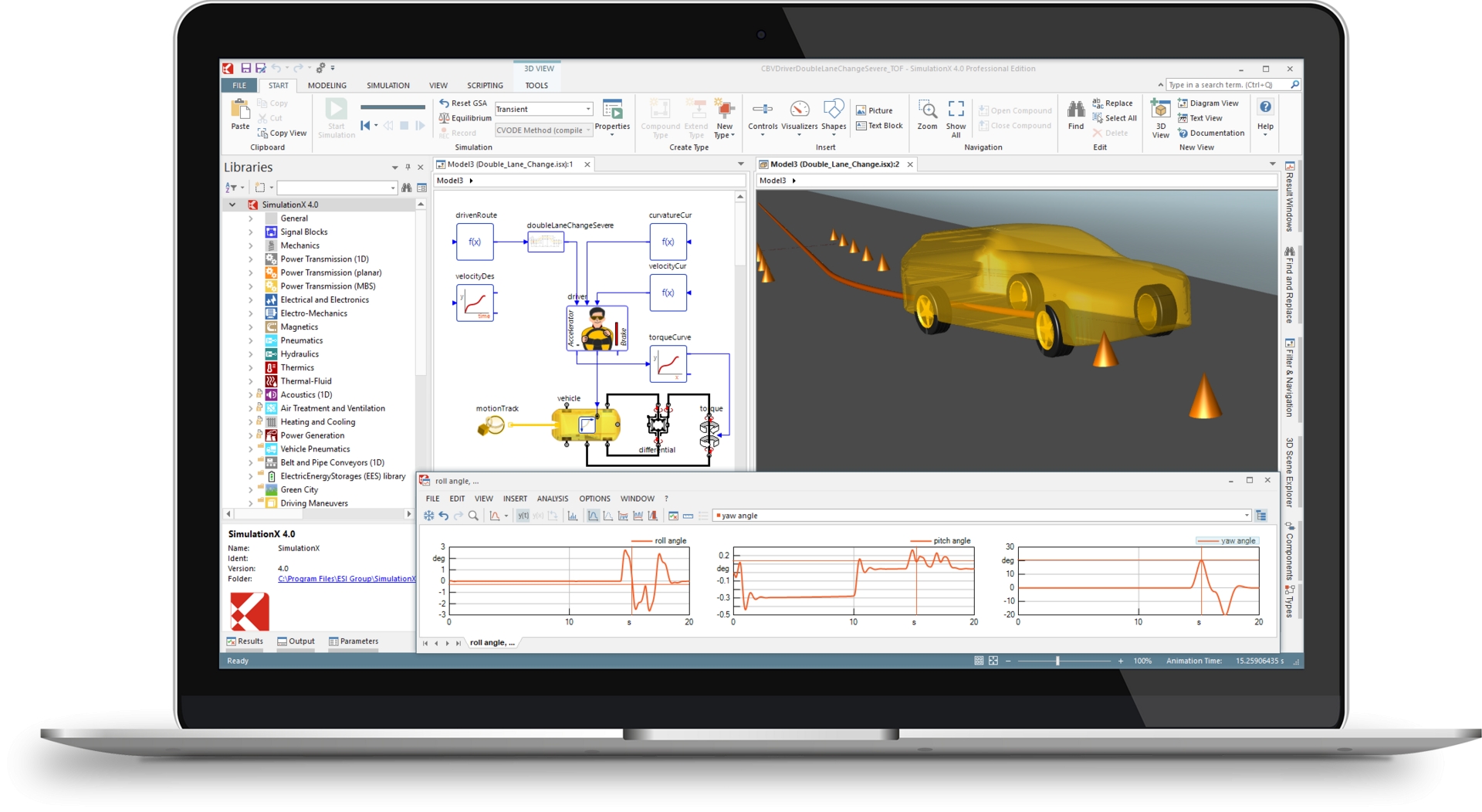This screenshot has height=812, width=1482.
Task: Click the zoom slider in status bar
Action: point(1057,661)
